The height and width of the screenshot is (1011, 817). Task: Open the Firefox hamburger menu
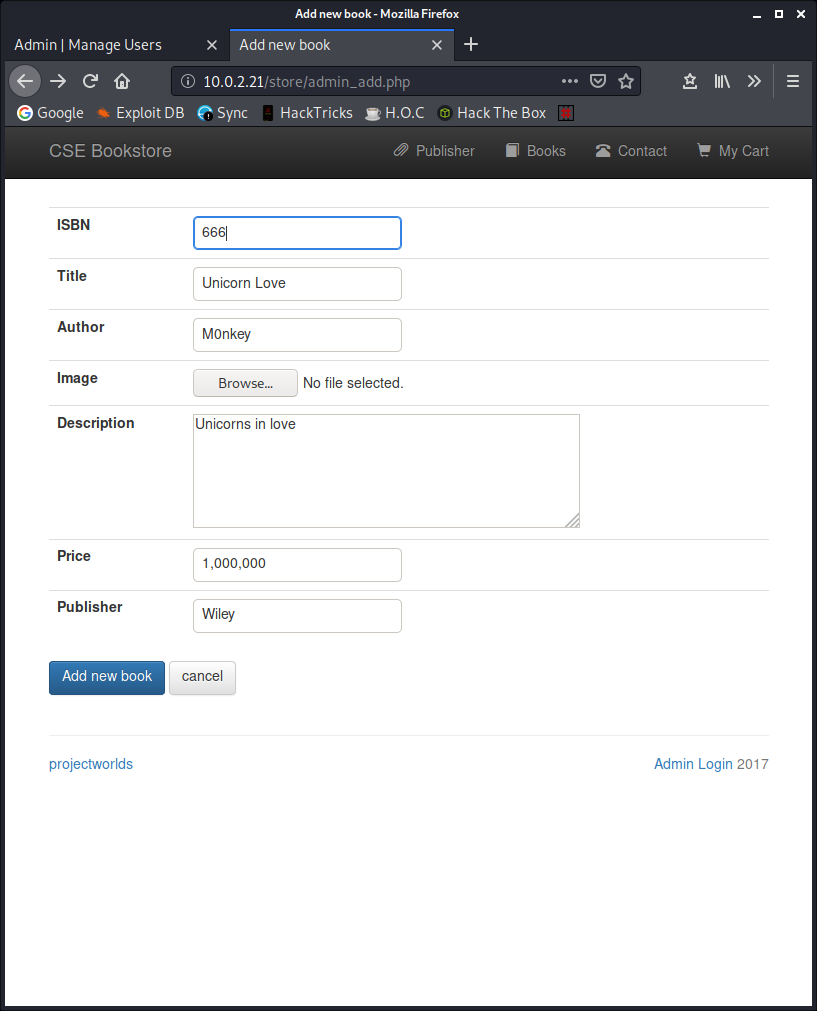tap(793, 81)
